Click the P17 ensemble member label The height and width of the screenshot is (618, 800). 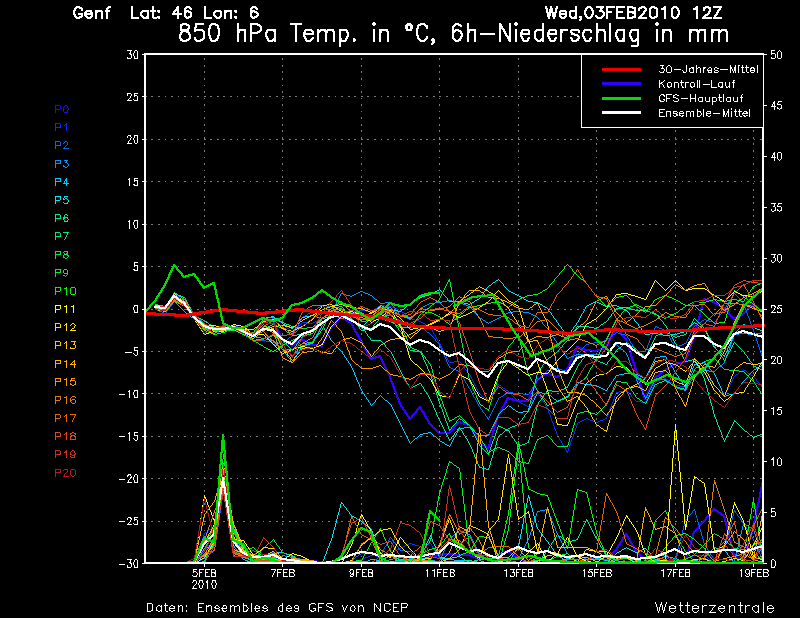tap(65, 418)
